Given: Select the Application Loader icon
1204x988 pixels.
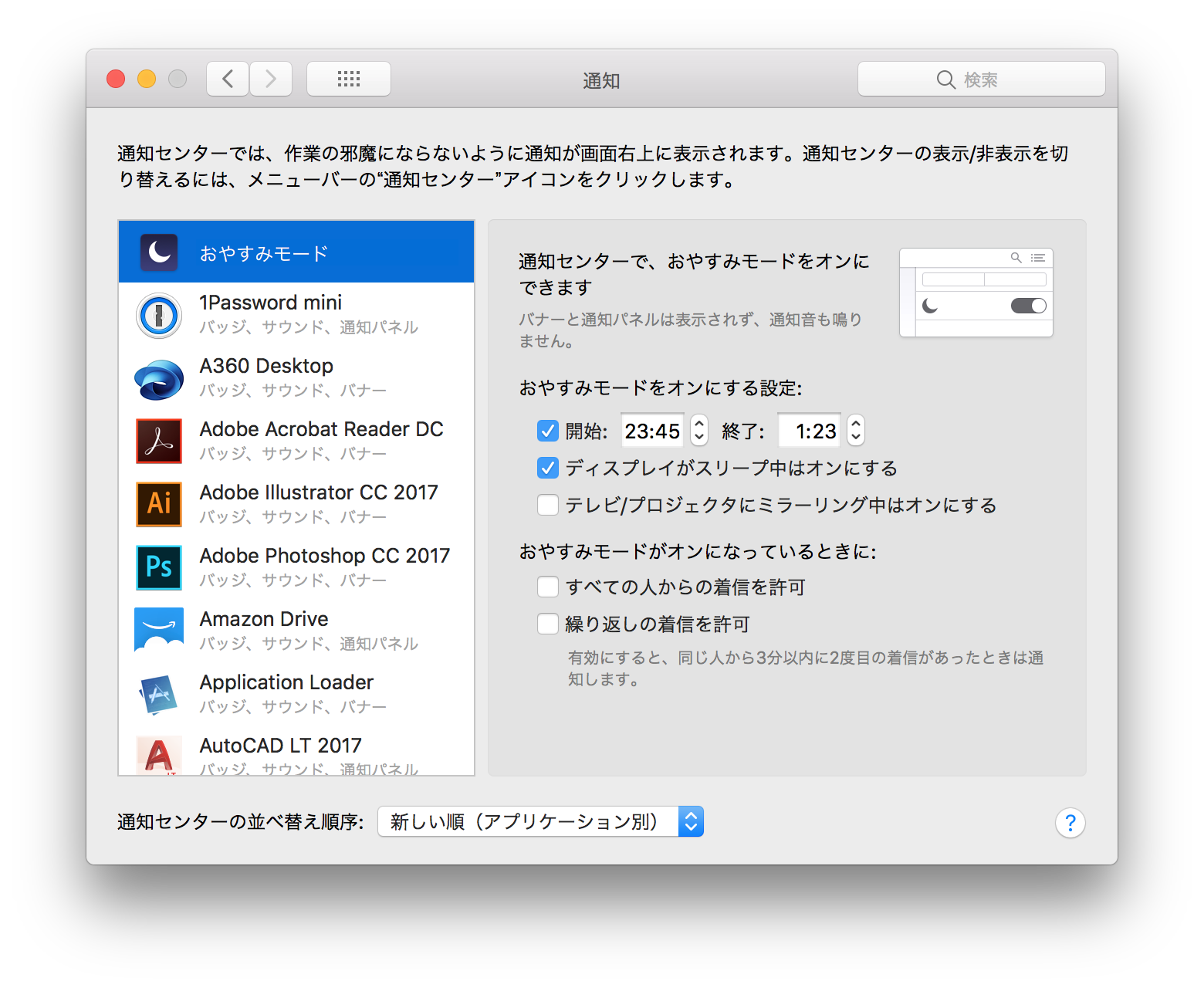Looking at the screenshot, I should (x=158, y=694).
